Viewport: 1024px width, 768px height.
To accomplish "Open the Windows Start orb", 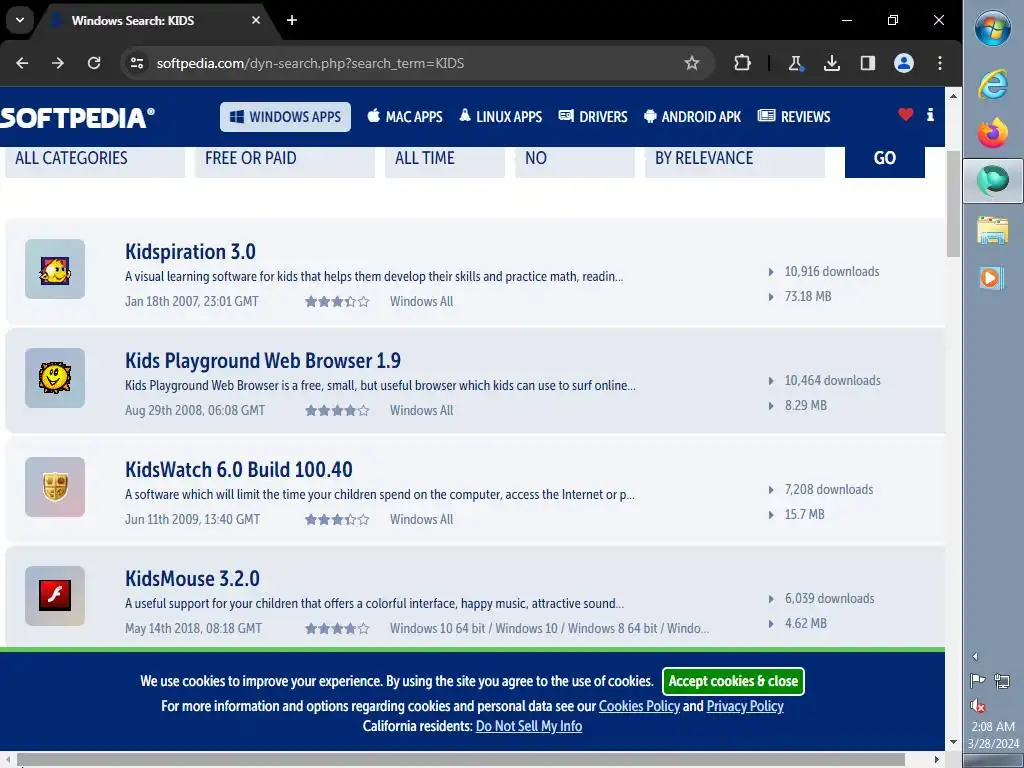I will coord(993,29).
